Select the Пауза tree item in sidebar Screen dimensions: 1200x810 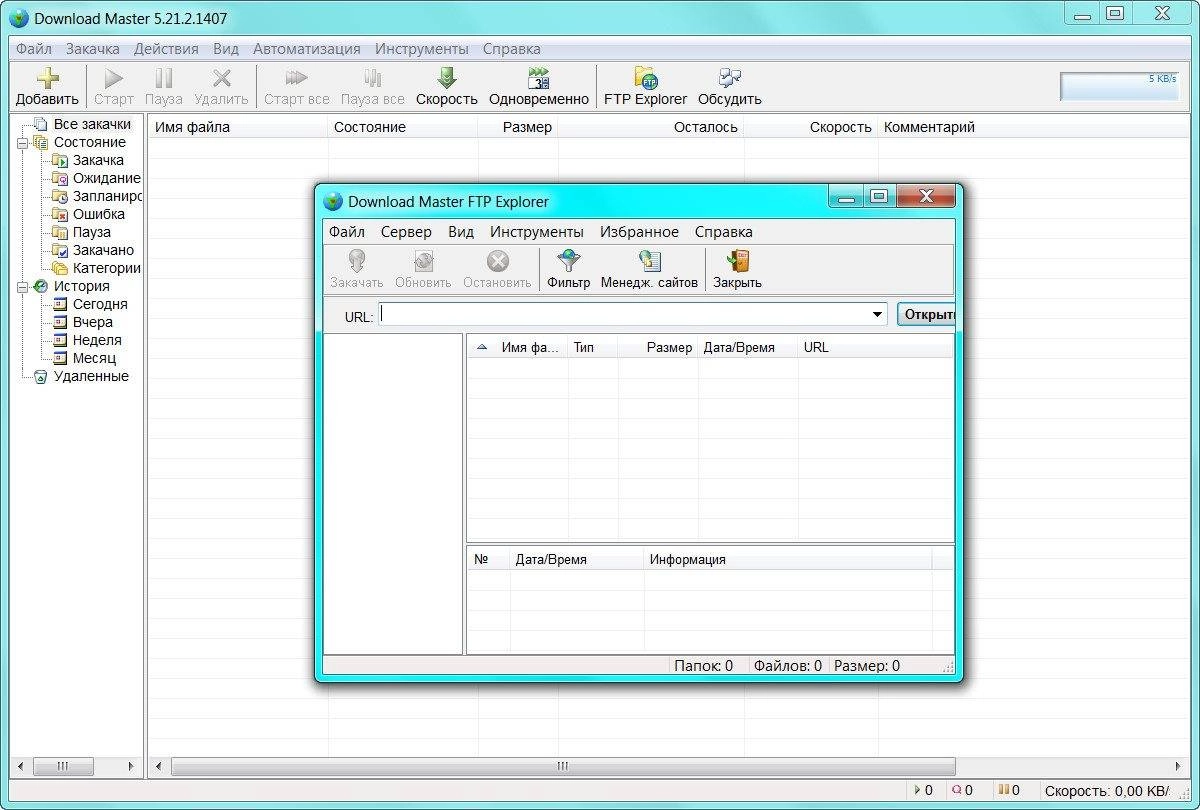92,232
